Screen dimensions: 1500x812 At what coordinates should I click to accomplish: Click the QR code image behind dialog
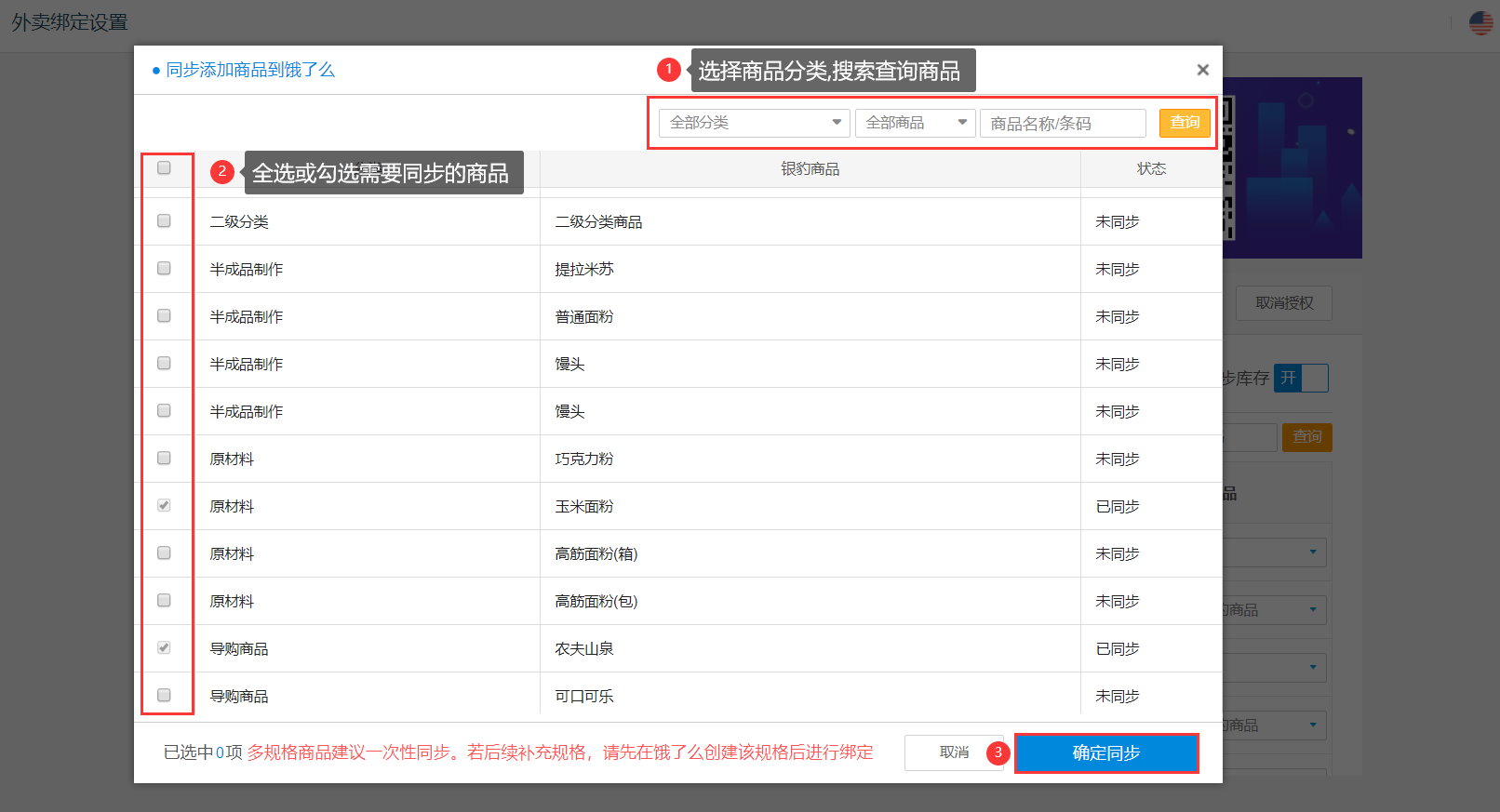click(1228, 167)
